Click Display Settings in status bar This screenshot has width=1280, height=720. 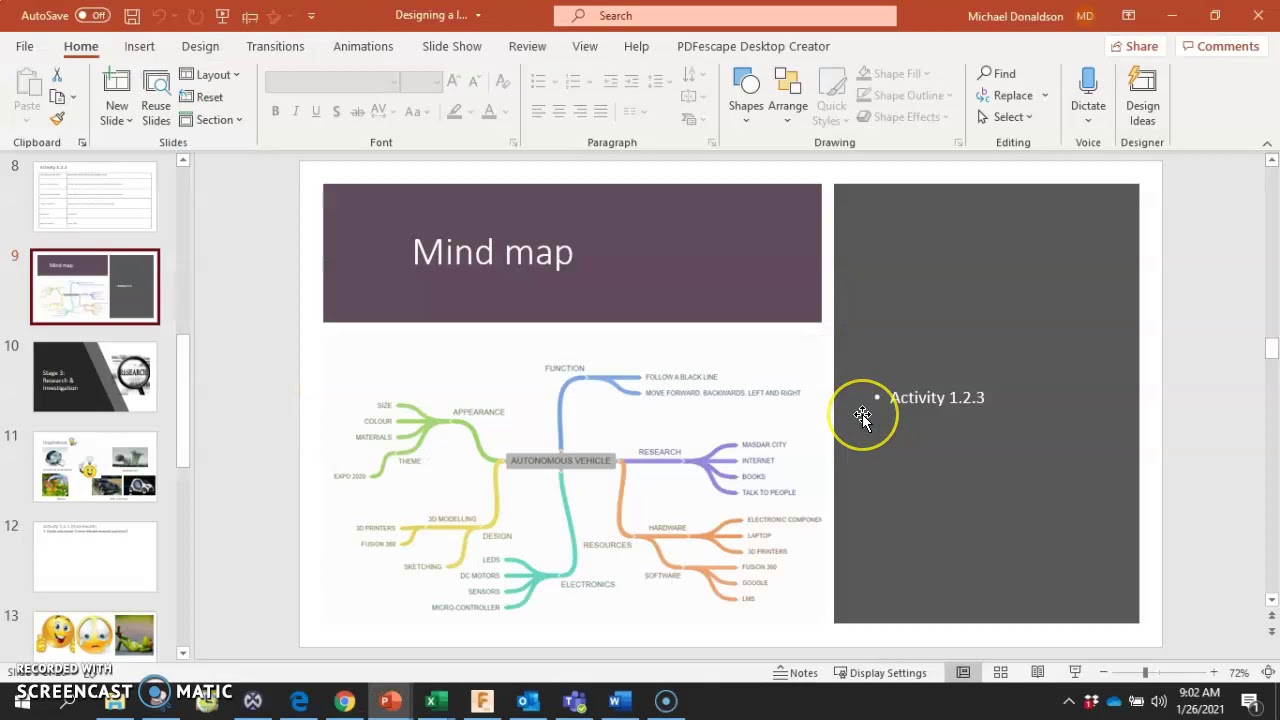coord(880,673)
